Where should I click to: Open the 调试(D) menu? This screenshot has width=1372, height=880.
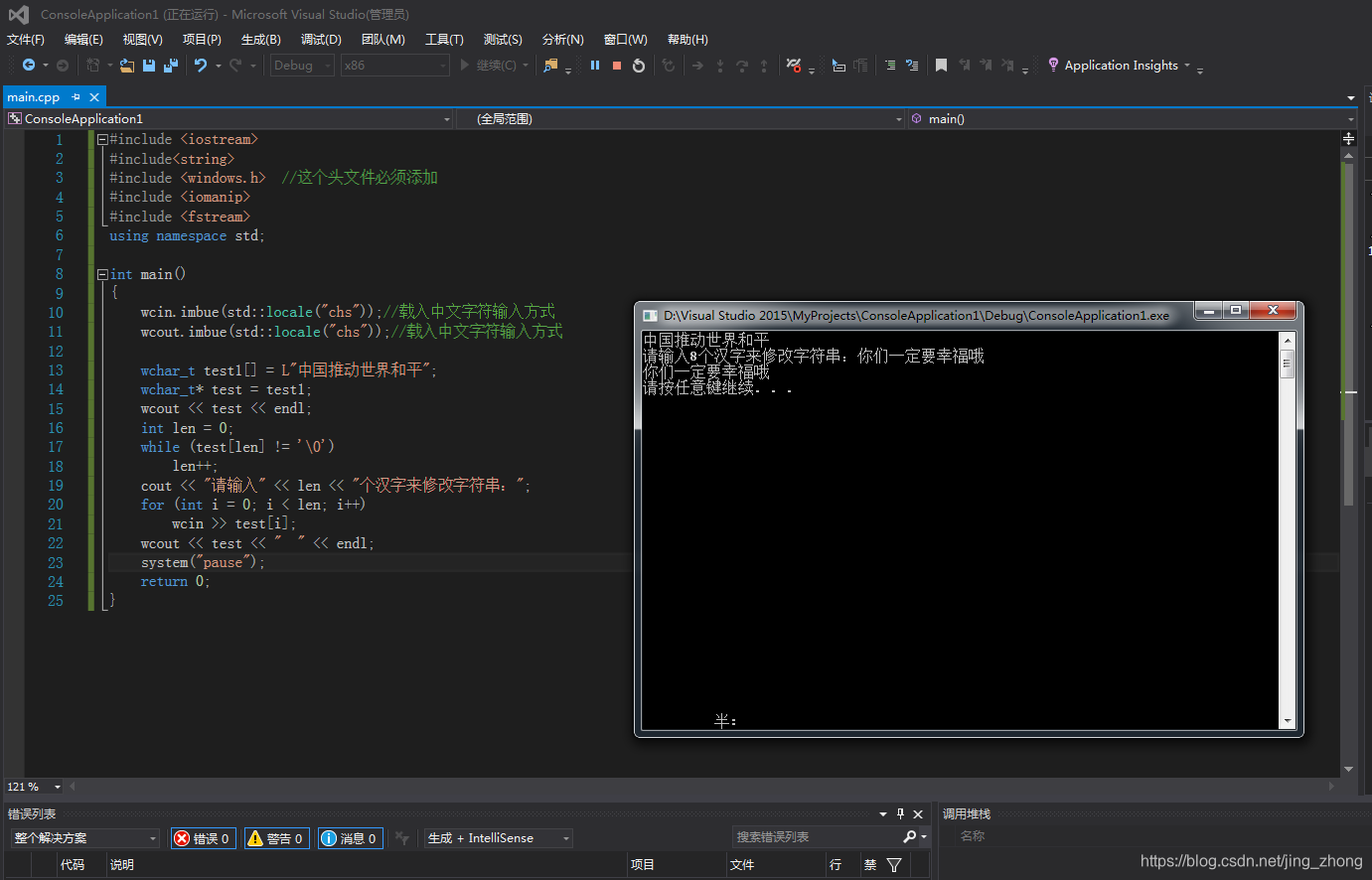[x=320, y=39]
